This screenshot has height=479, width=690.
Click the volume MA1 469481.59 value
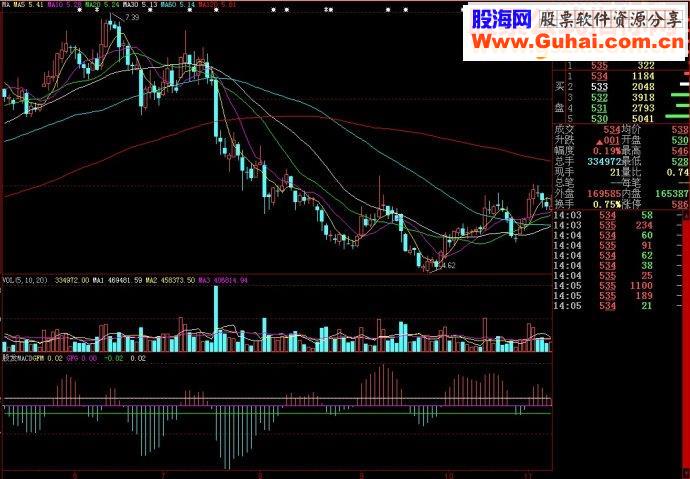117,280
